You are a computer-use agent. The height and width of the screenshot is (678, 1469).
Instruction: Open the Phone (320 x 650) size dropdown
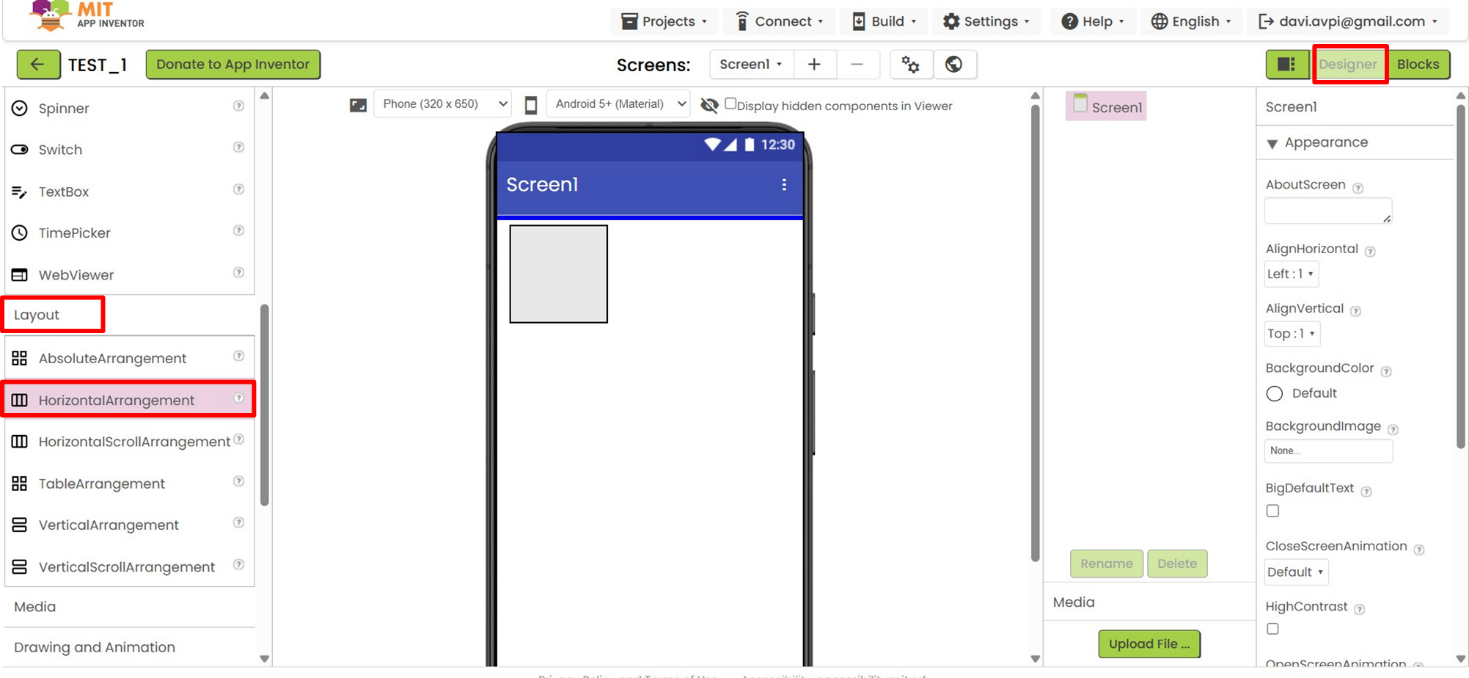(x=442, y=104)
